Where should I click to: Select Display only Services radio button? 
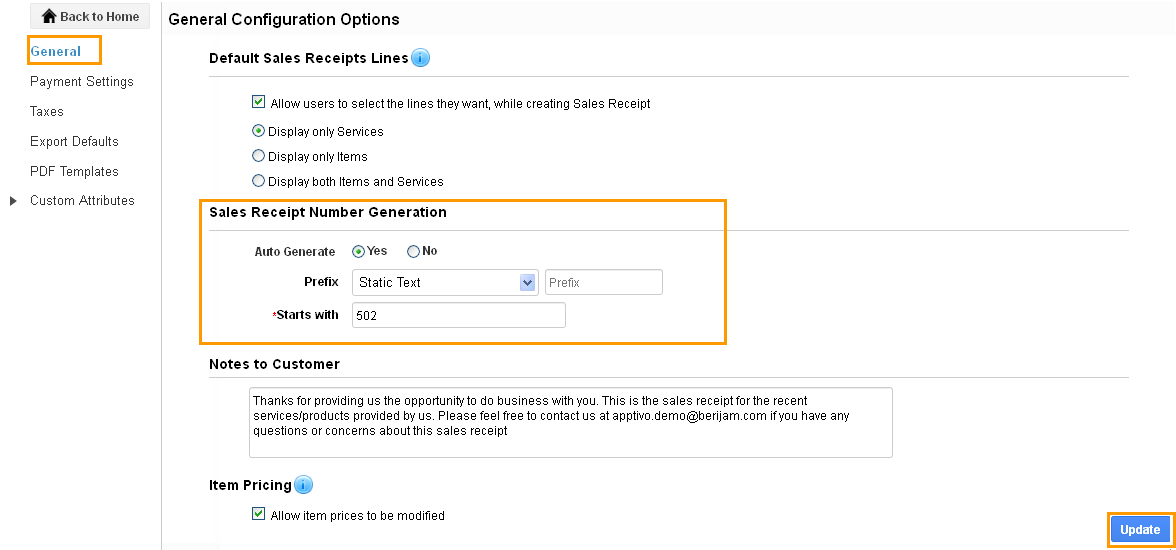click(259, 131)
